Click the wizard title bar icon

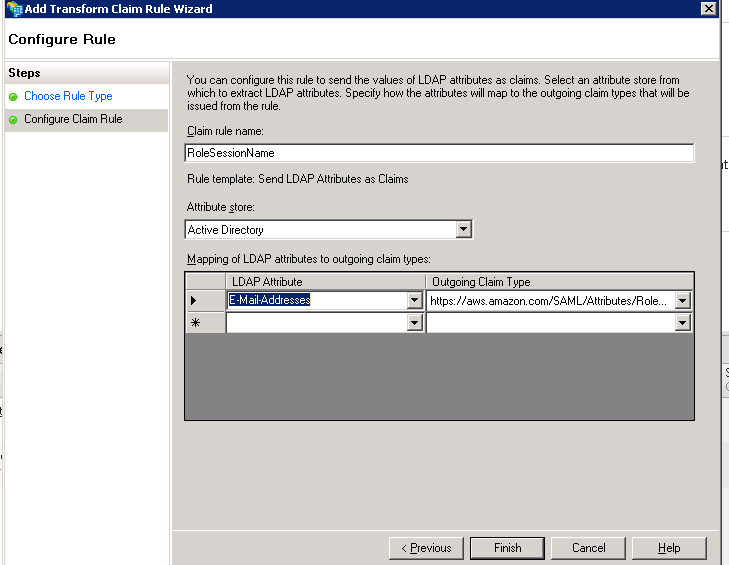pyautogui.click(x=14, y=9)
